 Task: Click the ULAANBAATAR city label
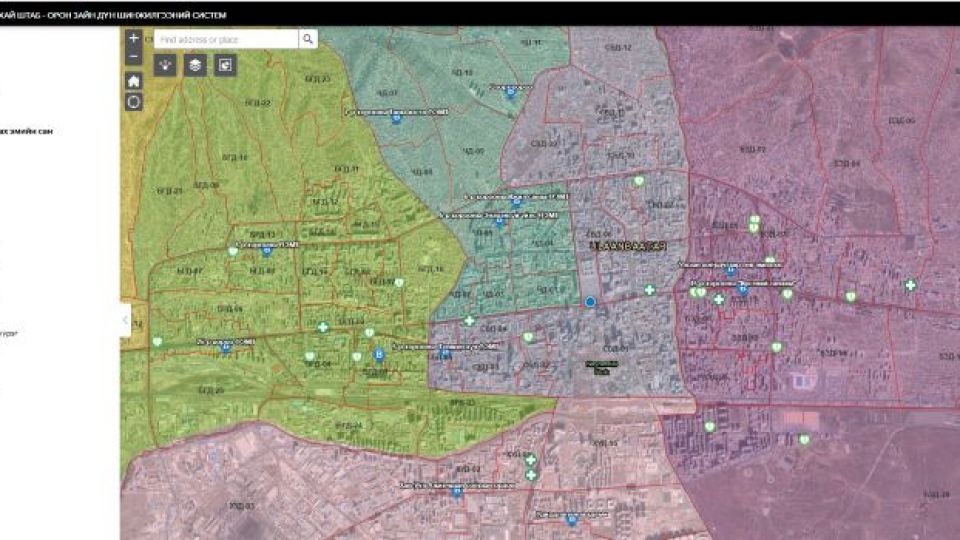click(x=629, y=246)
